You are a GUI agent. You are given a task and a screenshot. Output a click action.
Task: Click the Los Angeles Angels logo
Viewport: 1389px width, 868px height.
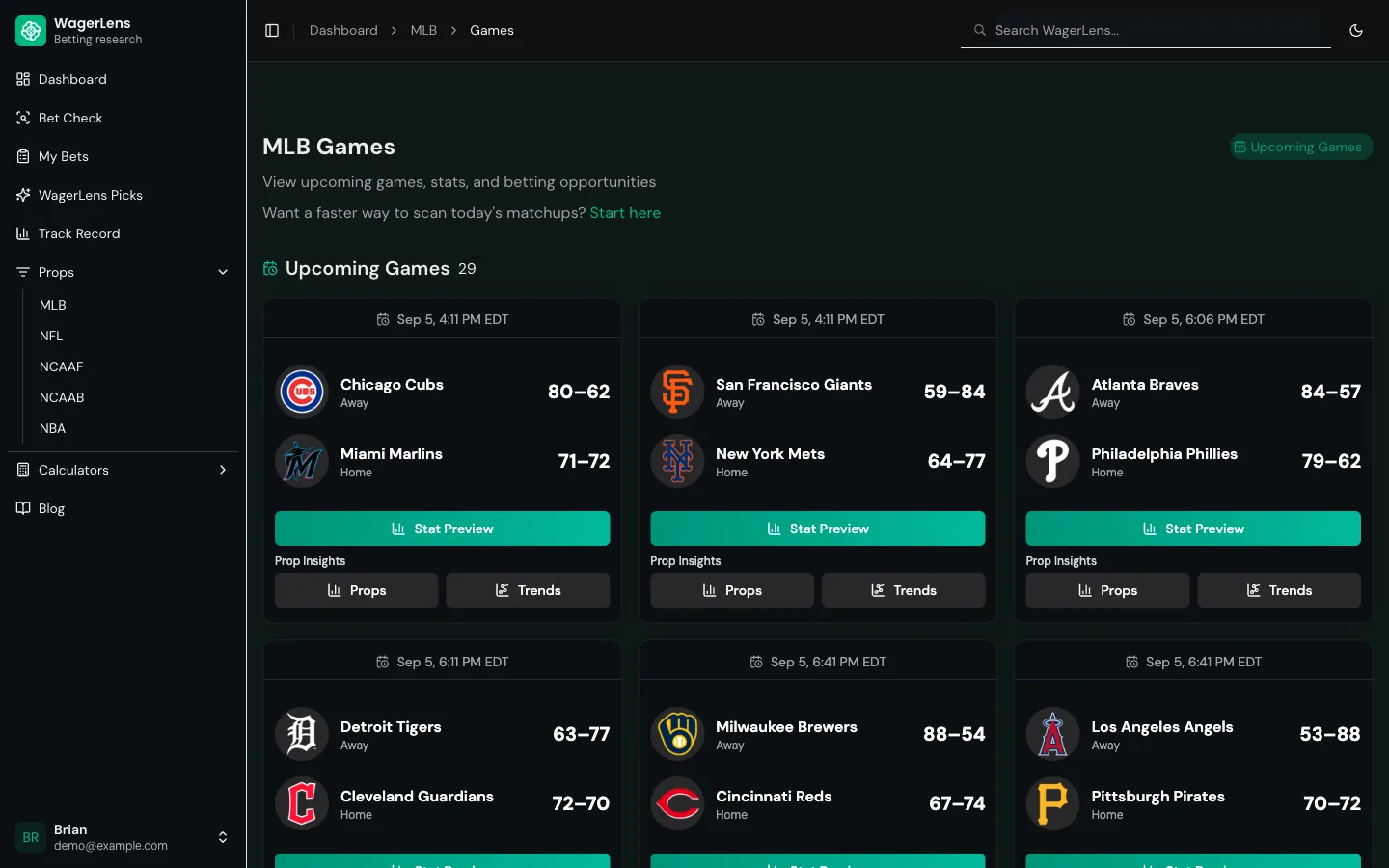(1052, 734)
